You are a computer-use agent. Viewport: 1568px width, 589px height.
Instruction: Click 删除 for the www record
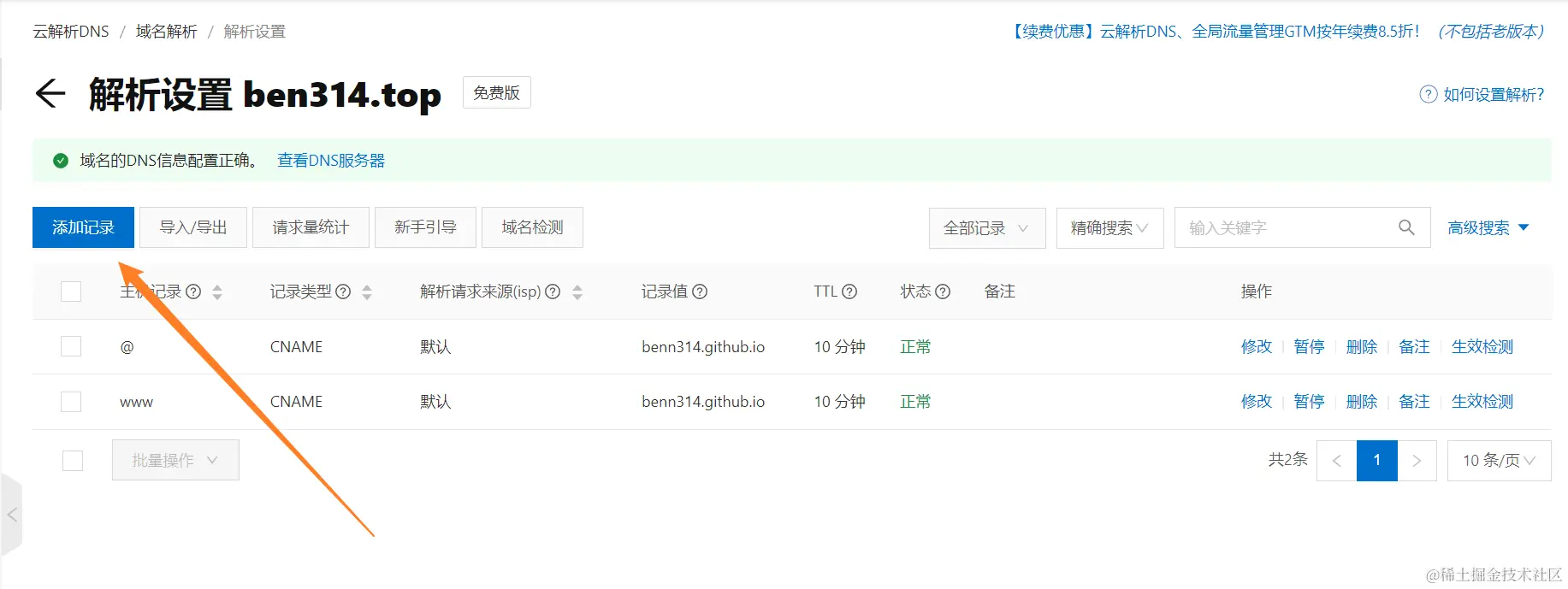[1362, 401]
